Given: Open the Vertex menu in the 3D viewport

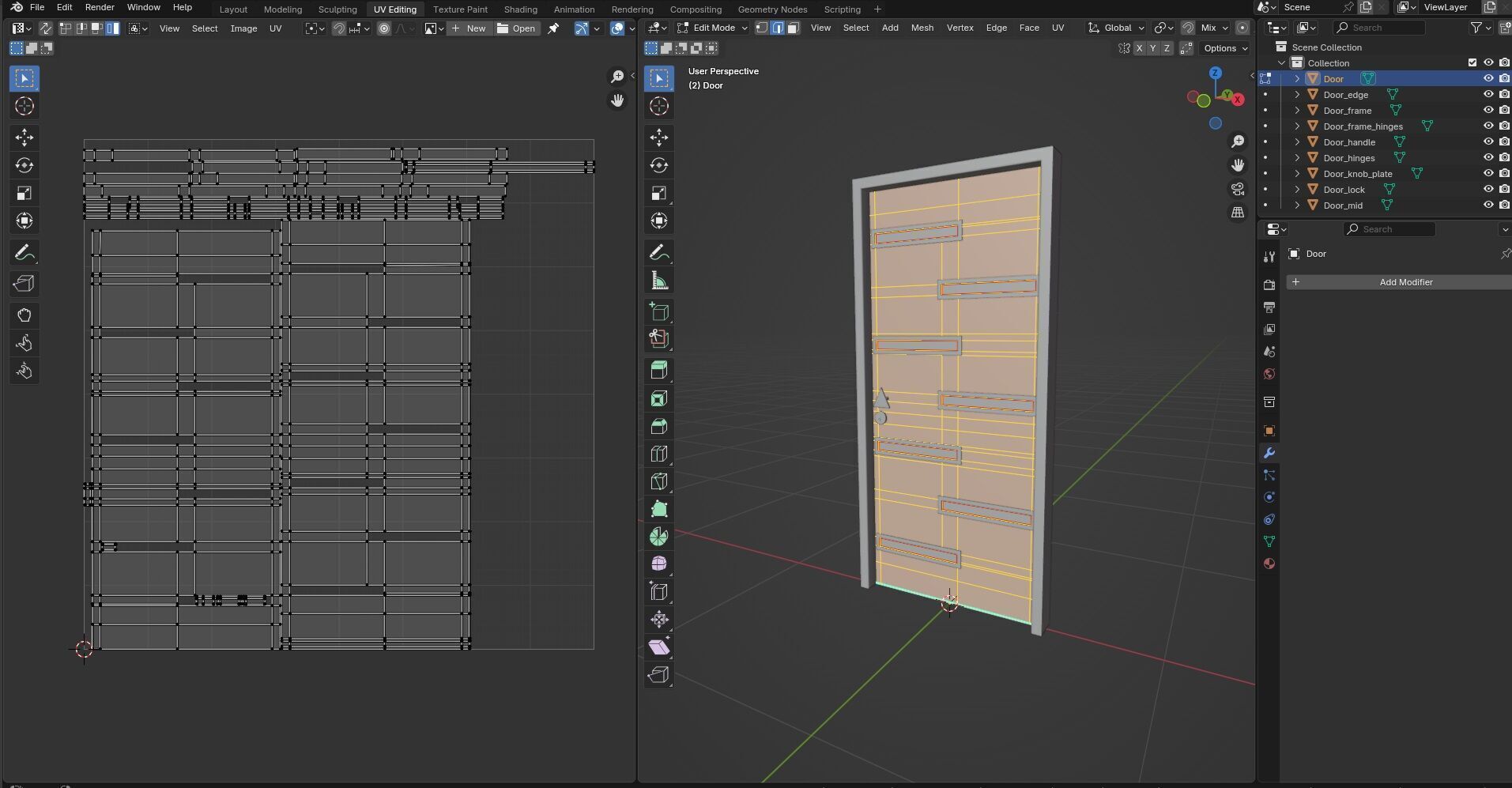Looking at the screenshot, I should tap(960, 28).
